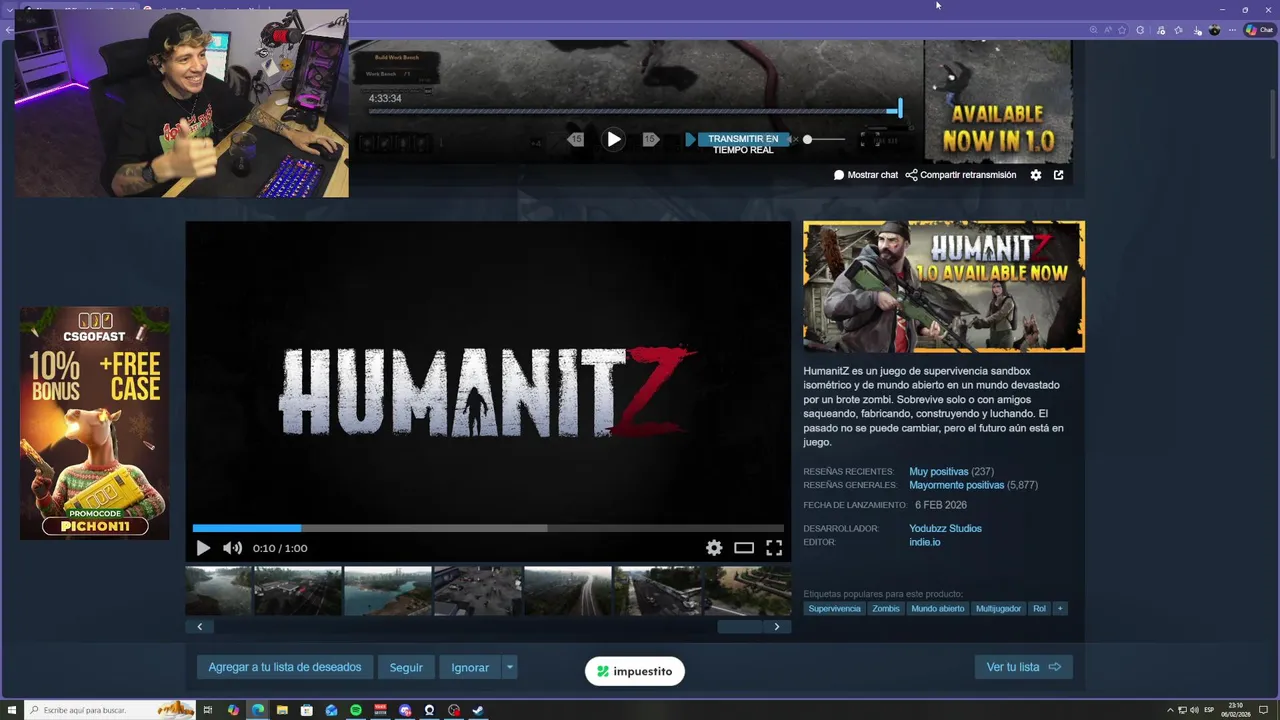The width and height of the screenshot is (1280, 720).
Task: Open Mayormente positivas general reviews link
Action: pyautogui.click(x=957, y=485)
